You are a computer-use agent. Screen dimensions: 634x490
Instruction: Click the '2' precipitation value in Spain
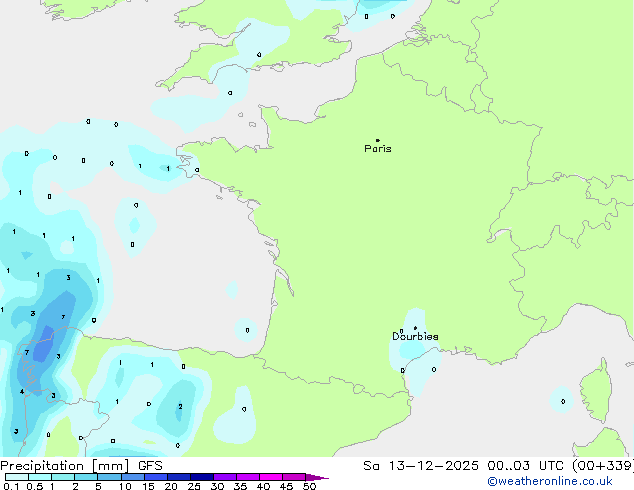180,406
